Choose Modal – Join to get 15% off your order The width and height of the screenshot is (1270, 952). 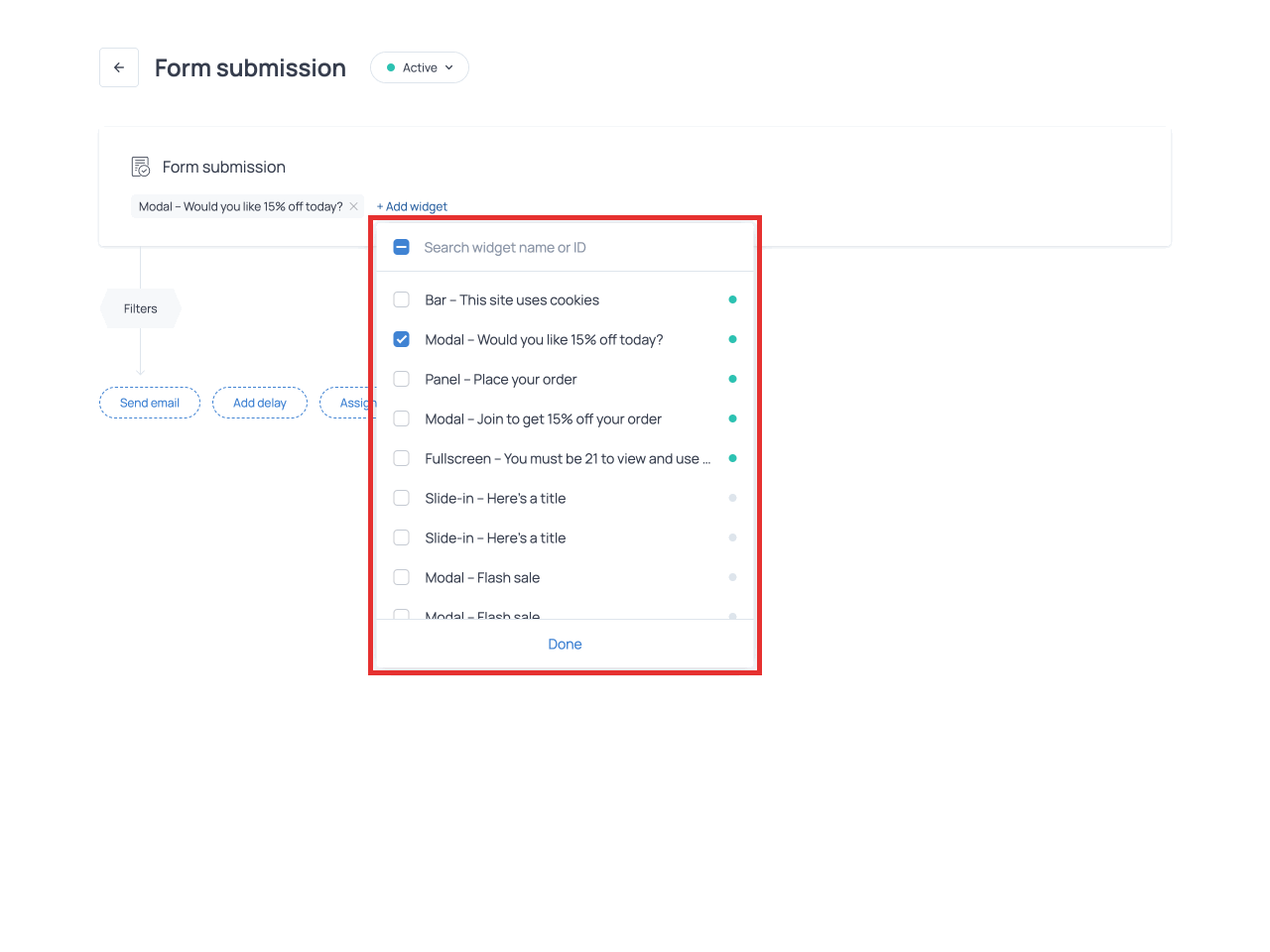(x=401, y=417)
